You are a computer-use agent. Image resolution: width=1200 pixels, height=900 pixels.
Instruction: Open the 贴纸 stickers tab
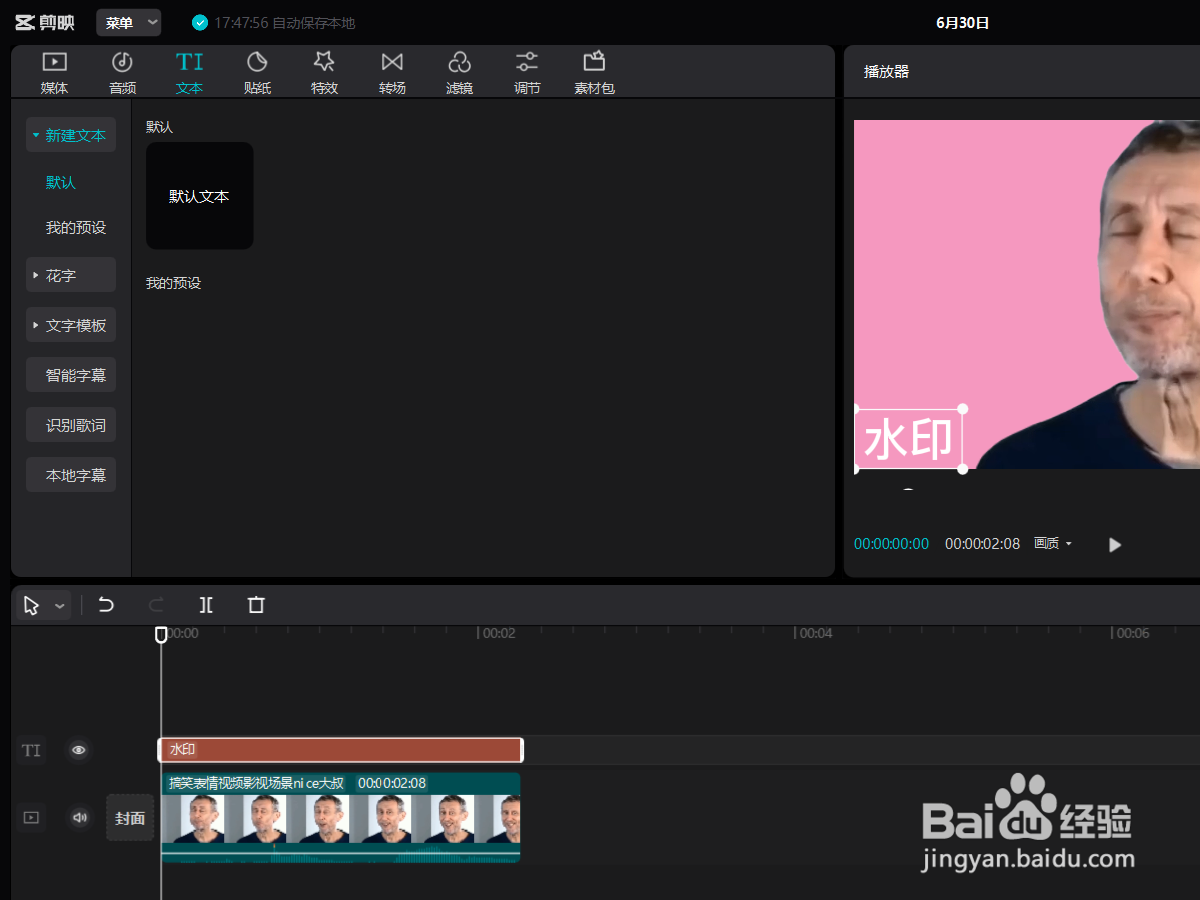pos(257,73)
